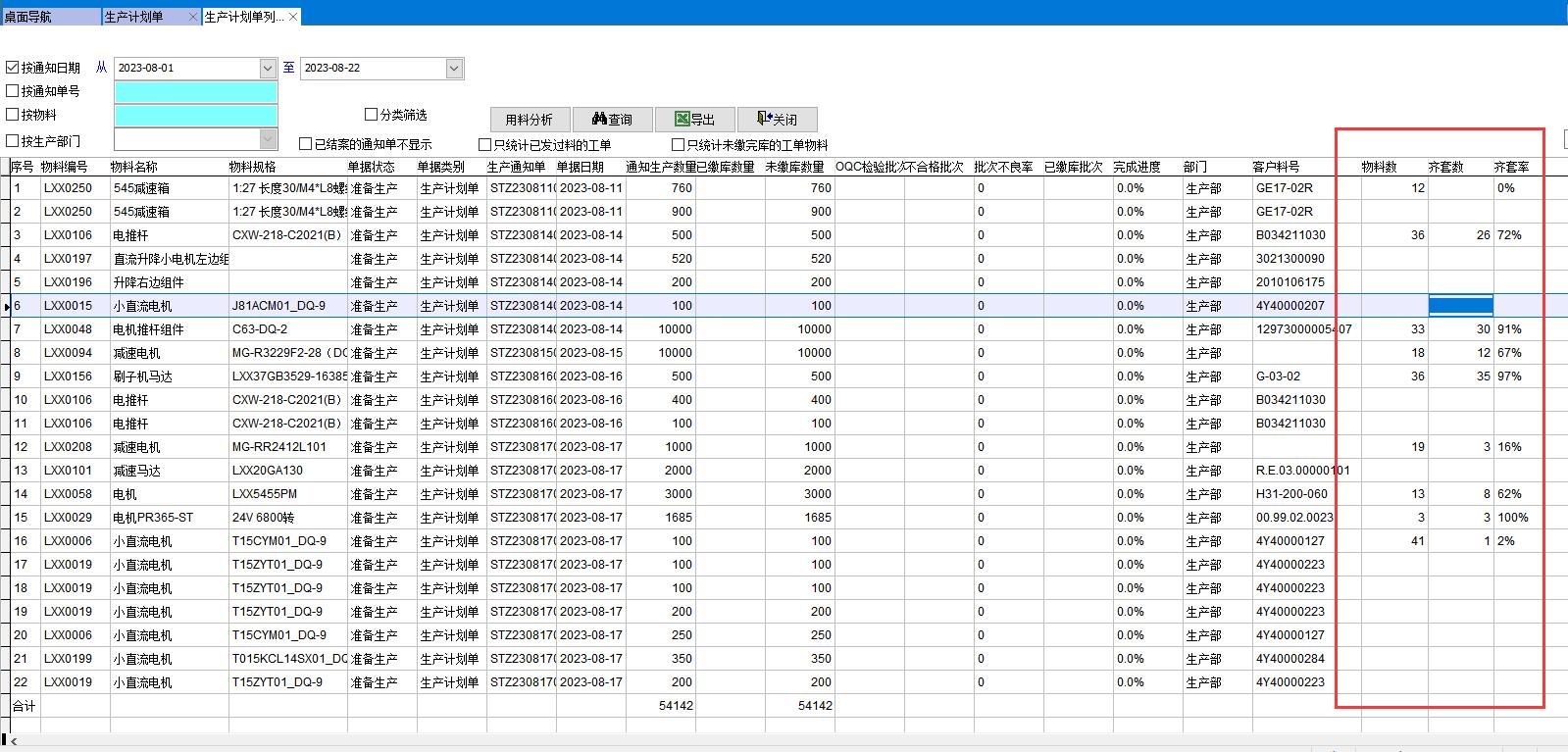Click the 关闭 exit door button
This screenshot has height=752, width=1568.
(778, 120)
